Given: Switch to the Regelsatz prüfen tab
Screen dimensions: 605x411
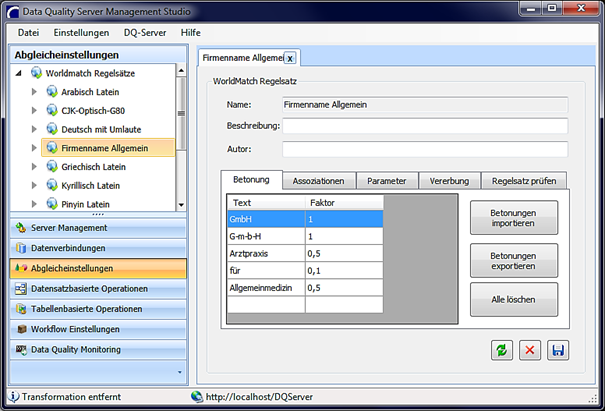Looking at the screenshot, I should coord(524,181).
